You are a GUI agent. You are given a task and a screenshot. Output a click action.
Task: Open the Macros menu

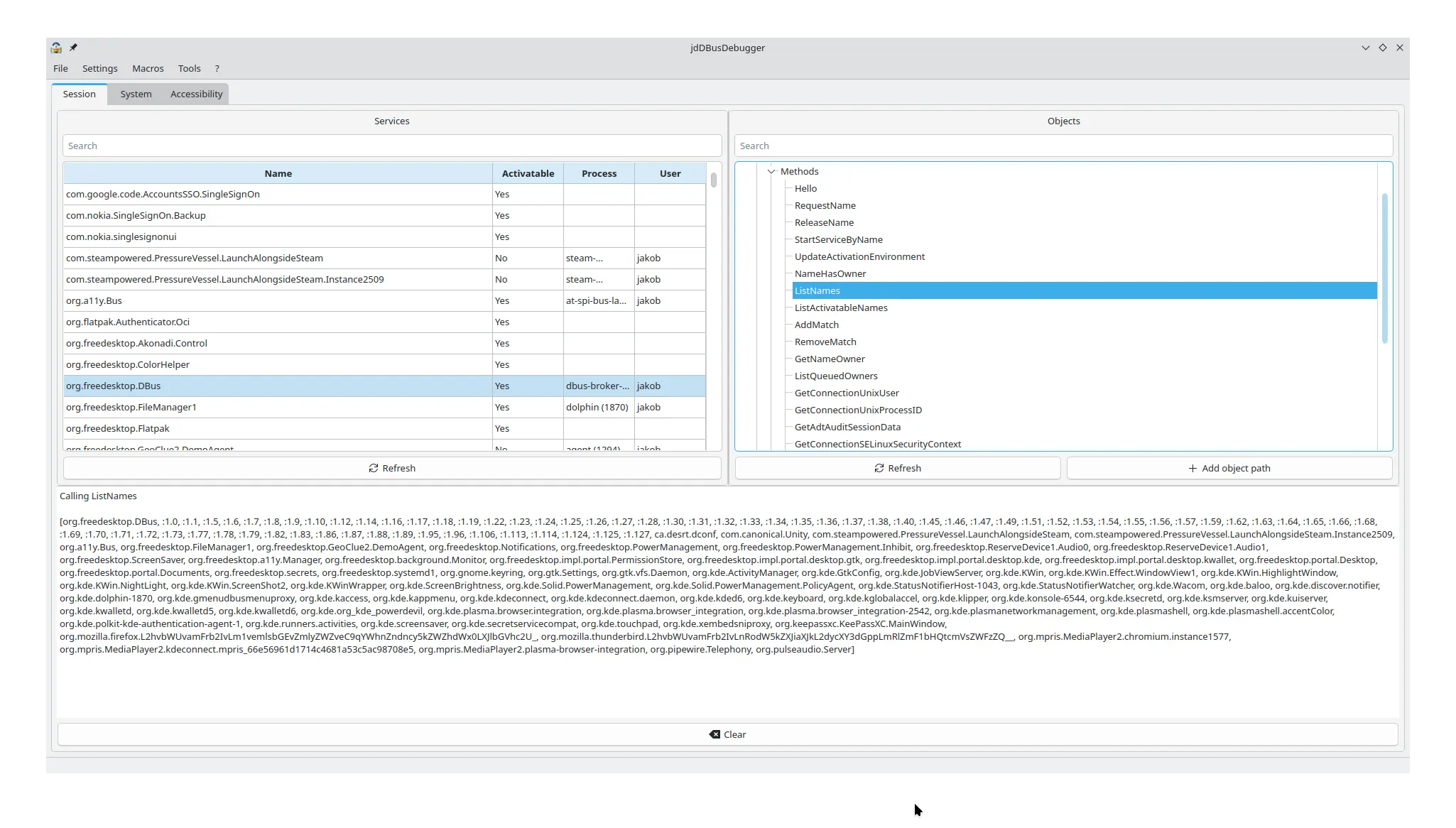click(x=148, y=68)
